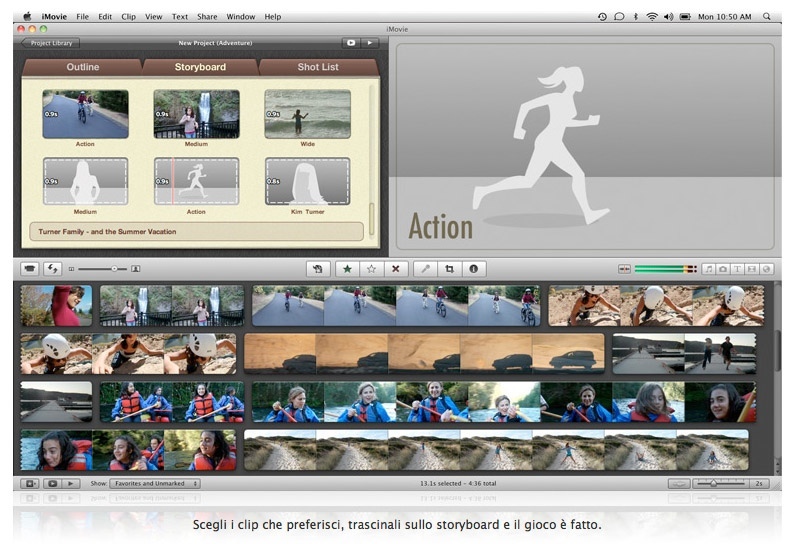The height and width of the screenshot is (544, 796).
Task: Open the volume menu bar icon
Action: 669,16
